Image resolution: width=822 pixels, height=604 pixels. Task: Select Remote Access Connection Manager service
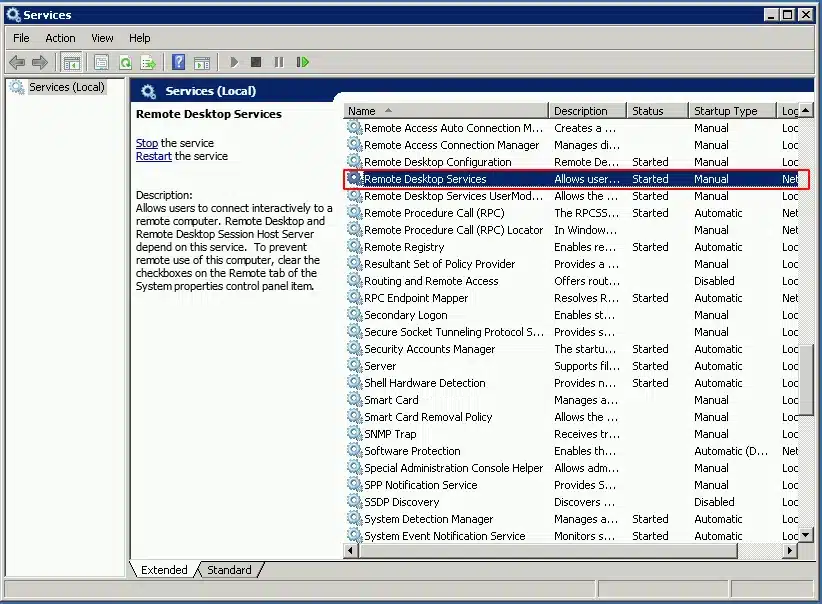pos(572,145)
